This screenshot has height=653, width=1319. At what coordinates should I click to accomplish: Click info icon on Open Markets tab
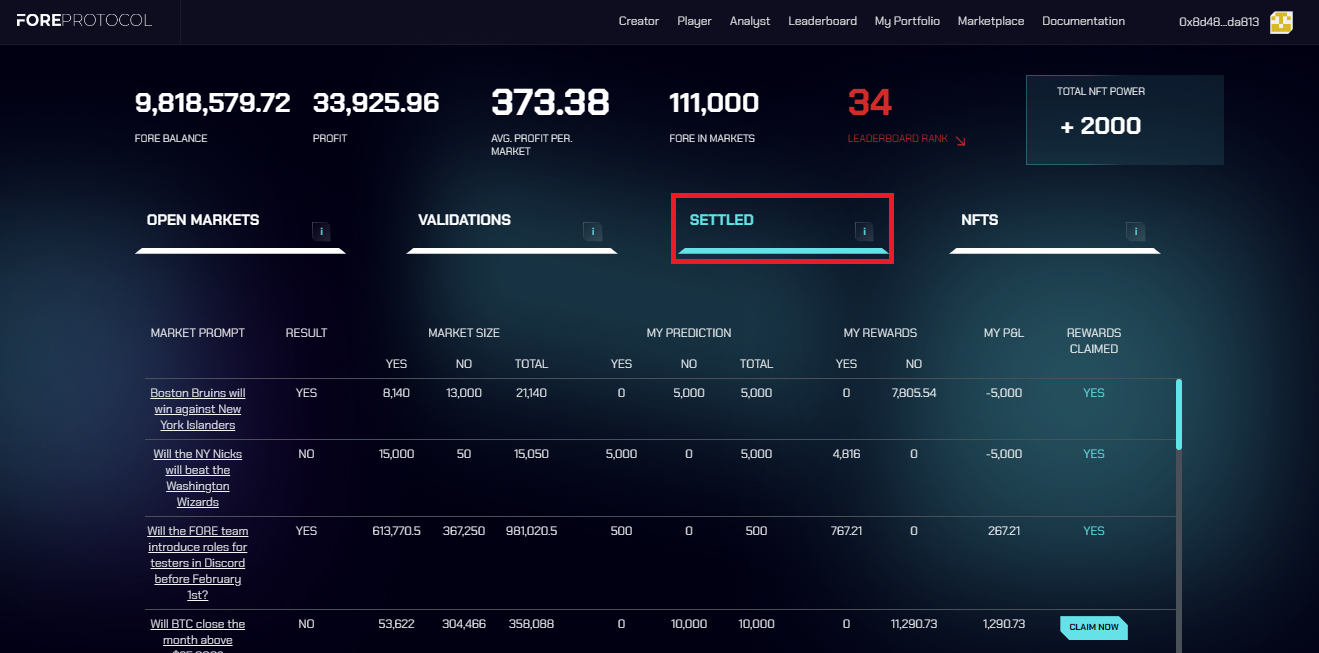coord(321,231)
